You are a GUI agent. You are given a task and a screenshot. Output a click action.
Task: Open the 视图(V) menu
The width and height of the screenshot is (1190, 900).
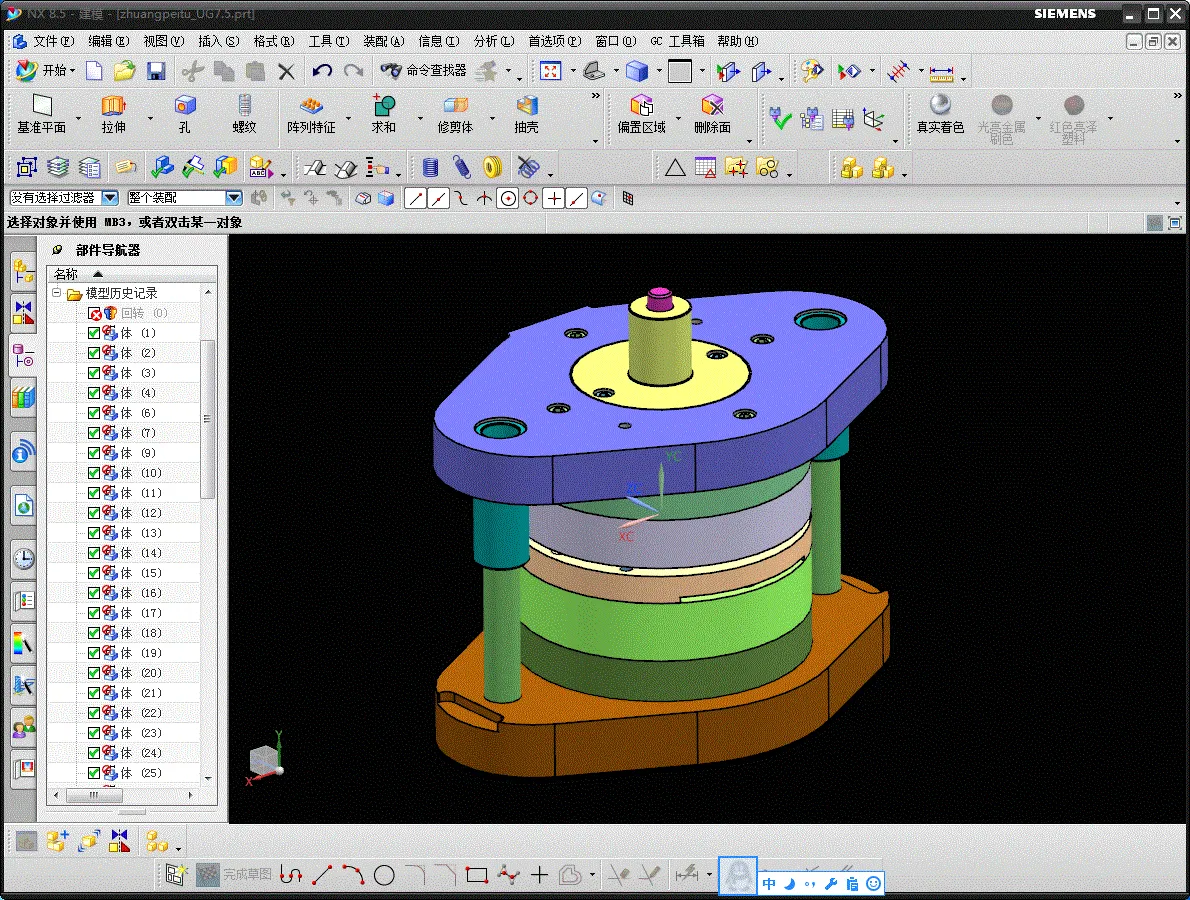pyautogui.click(x=164, y=41)
